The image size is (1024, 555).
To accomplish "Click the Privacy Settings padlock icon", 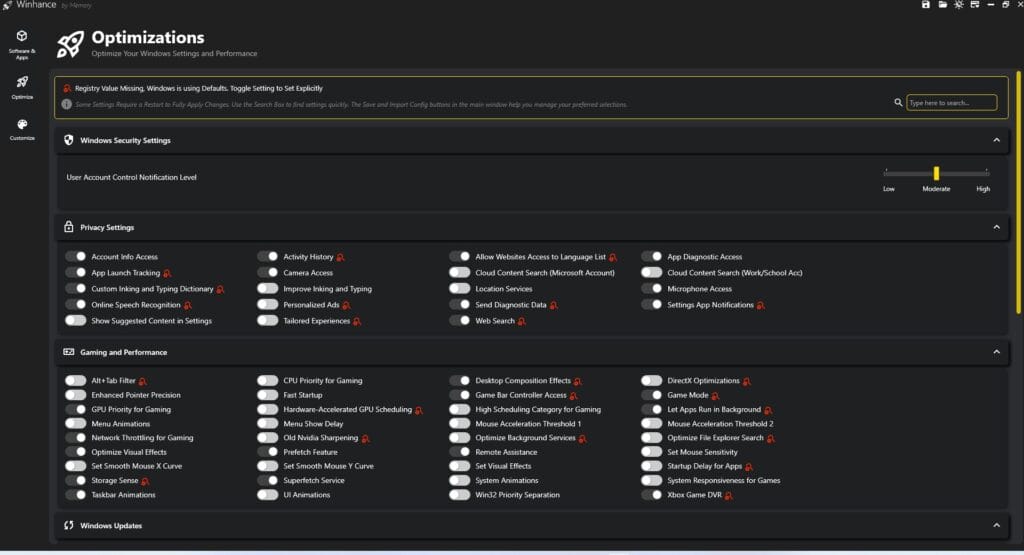I will pyautogui.click(x=69, y=227).
